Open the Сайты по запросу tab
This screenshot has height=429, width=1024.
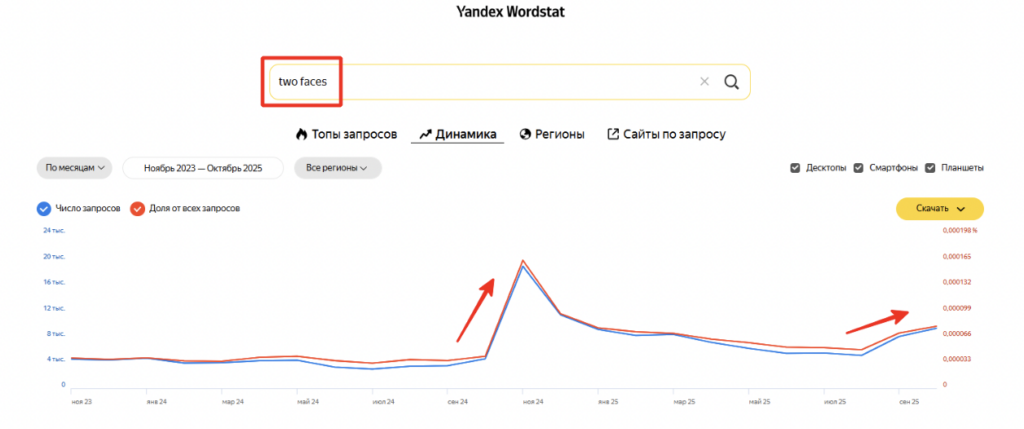pos(666,135)
